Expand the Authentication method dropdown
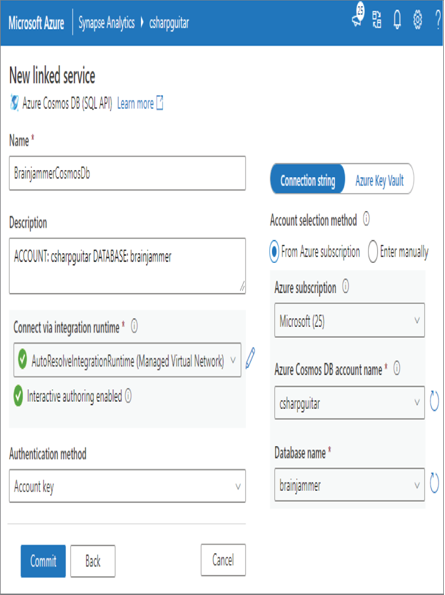This screenshot has width=445, height=595. [127, 486]
